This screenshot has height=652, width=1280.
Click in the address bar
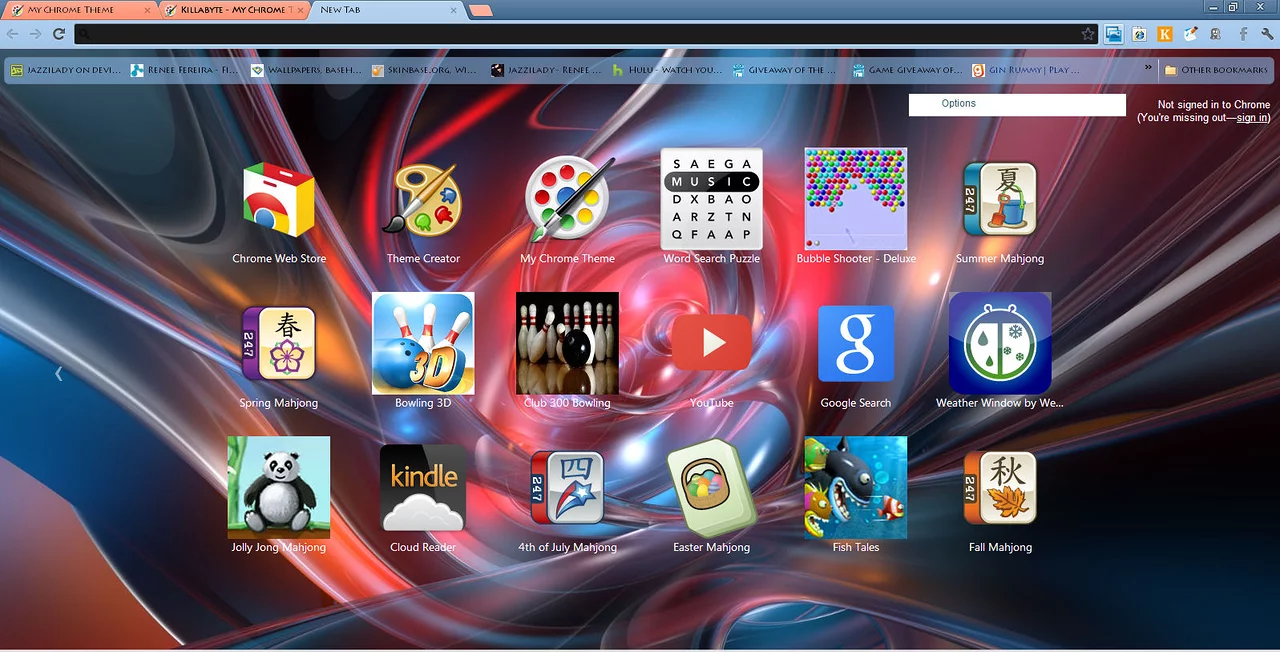click(x=580, y=34)
